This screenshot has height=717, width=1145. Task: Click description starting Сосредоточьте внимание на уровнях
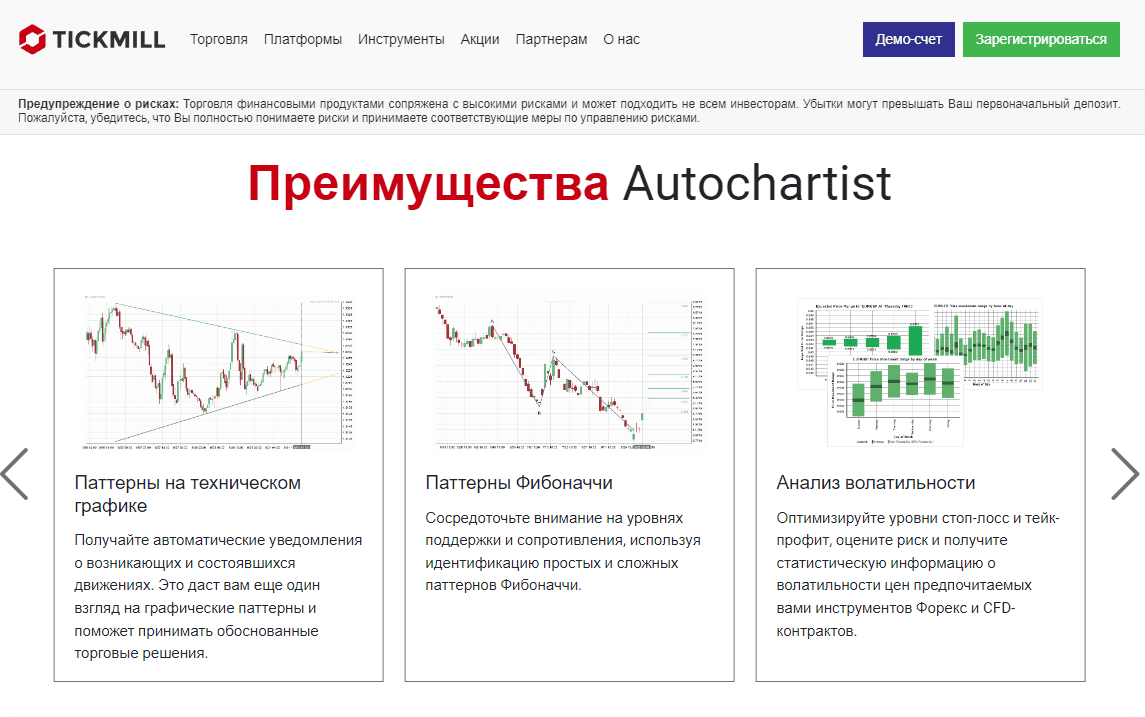(563, 551)
